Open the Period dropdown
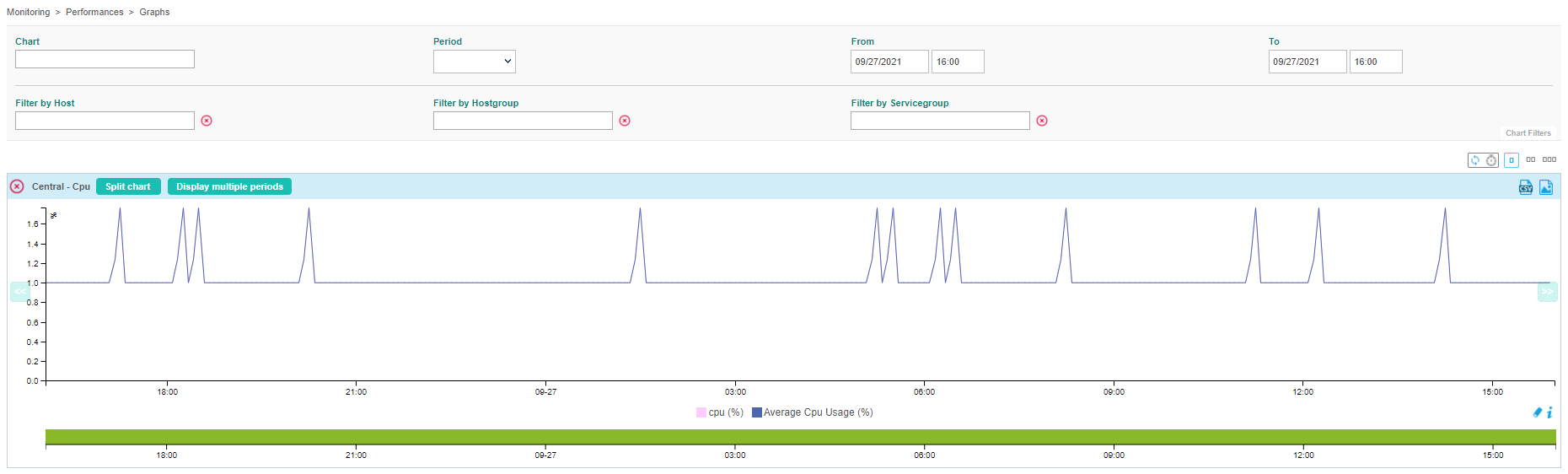Image resolution: width=1568 pixels, height=474 pixels. click(474, 62)
